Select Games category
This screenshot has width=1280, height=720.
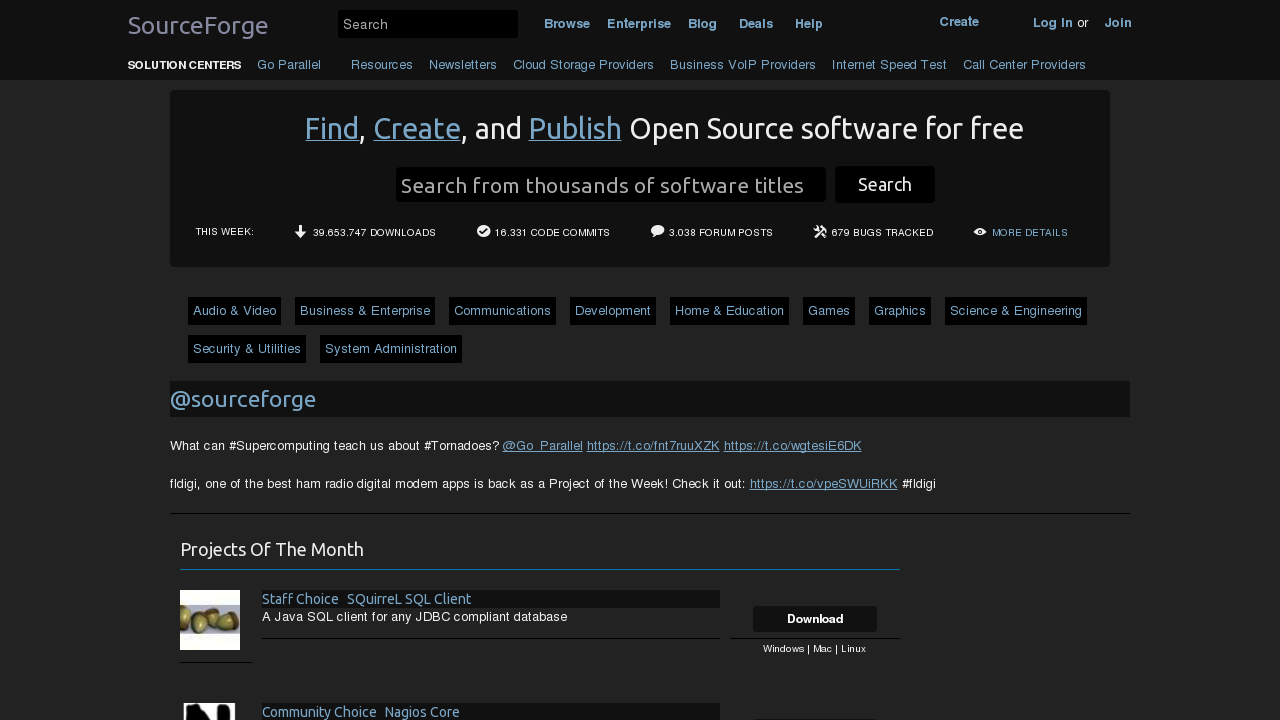pos(829,311)
